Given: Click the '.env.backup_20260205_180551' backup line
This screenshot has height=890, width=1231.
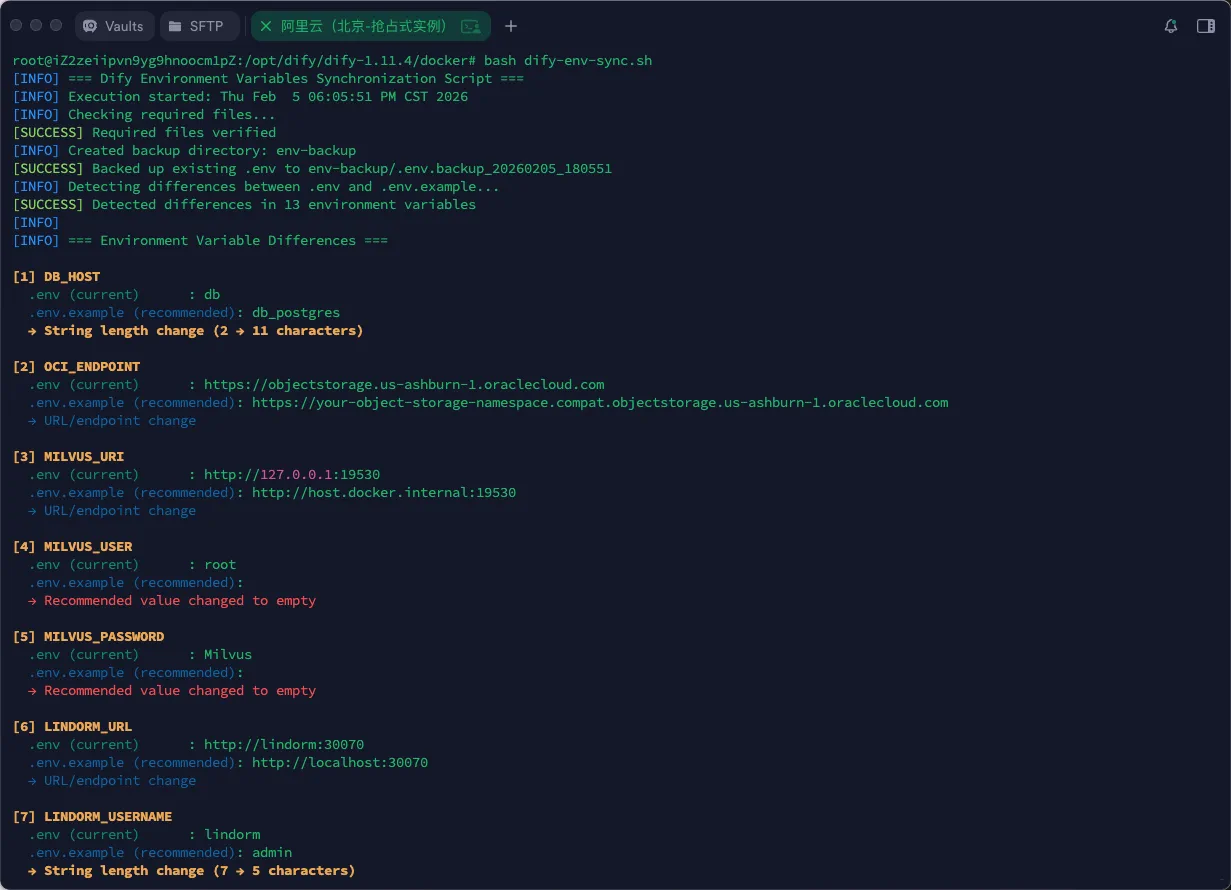Looking at the screenshot, I should point(312,168).
